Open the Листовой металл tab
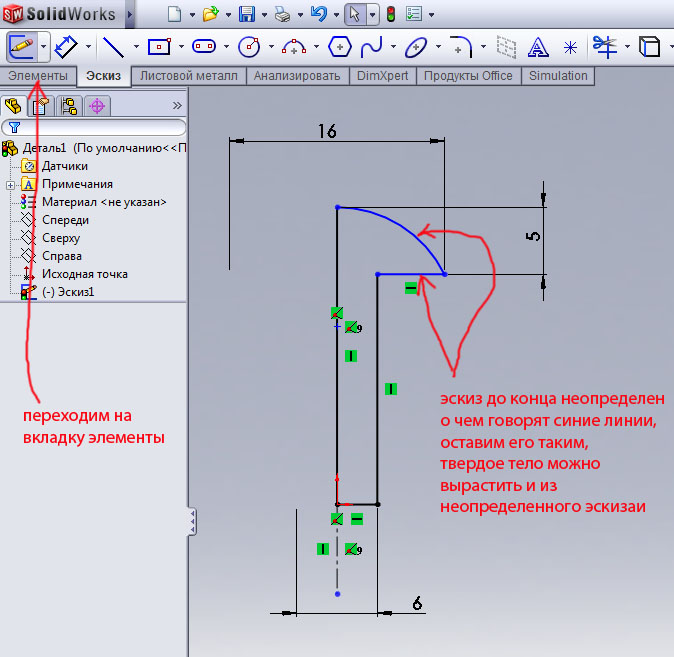This screenshot has width=674, height=657. 189,76
